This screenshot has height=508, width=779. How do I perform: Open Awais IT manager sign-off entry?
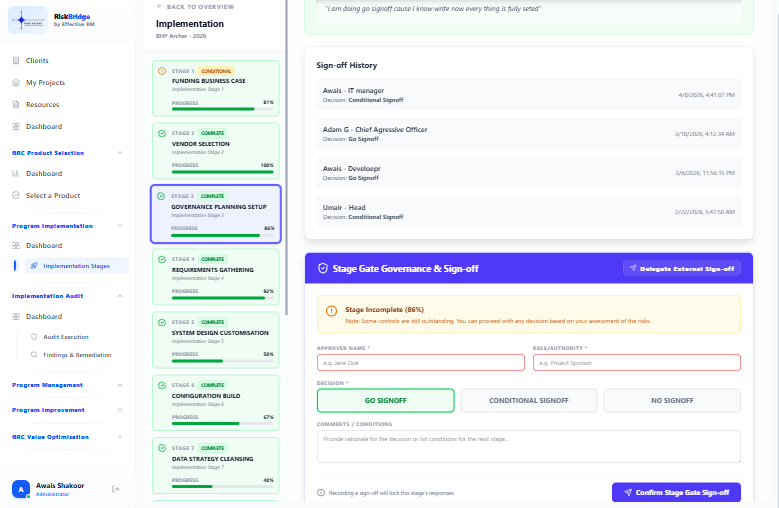[529, 95]
